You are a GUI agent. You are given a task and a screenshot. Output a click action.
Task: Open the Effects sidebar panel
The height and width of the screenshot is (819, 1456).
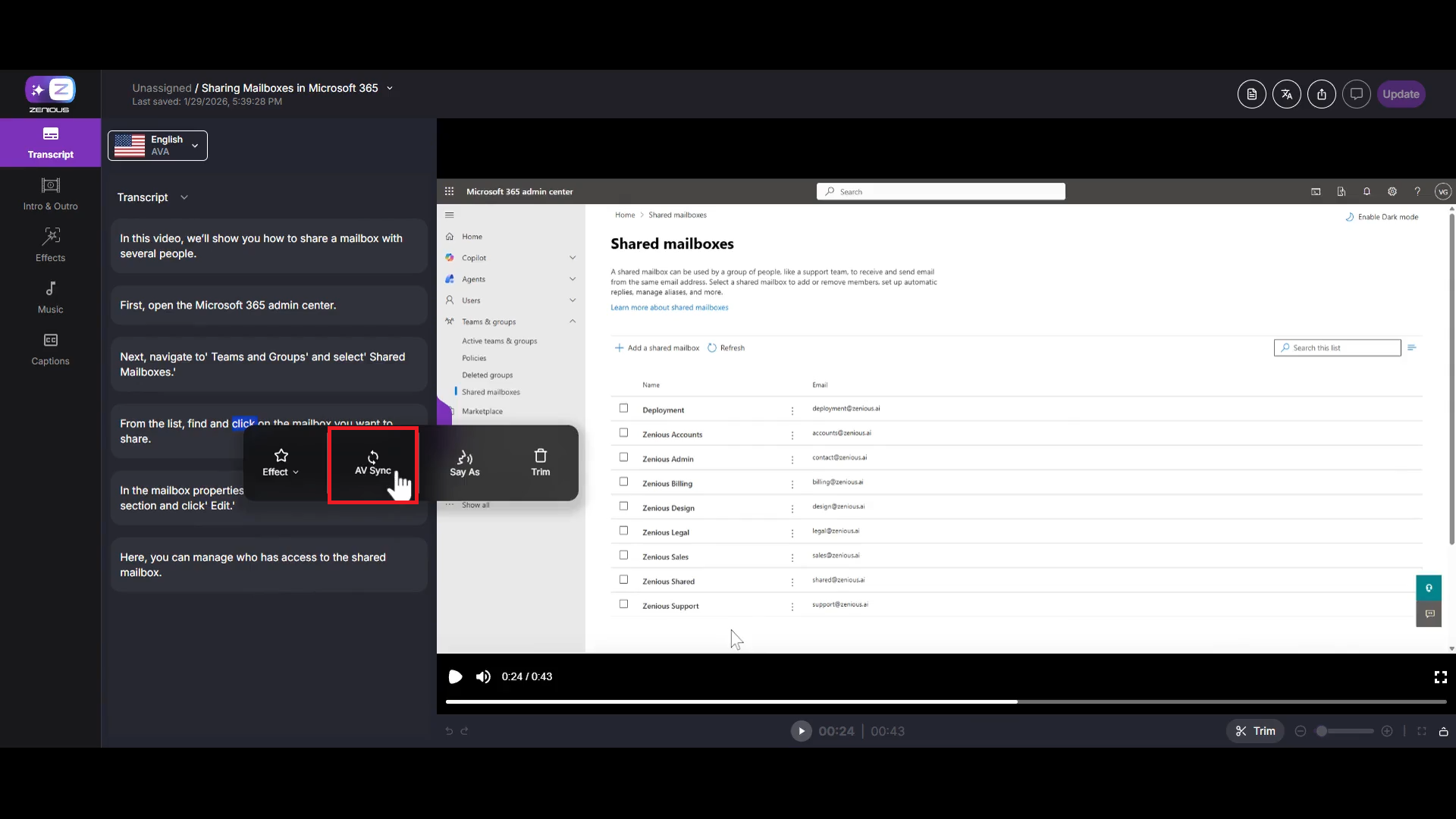click(x=50, y=245)
